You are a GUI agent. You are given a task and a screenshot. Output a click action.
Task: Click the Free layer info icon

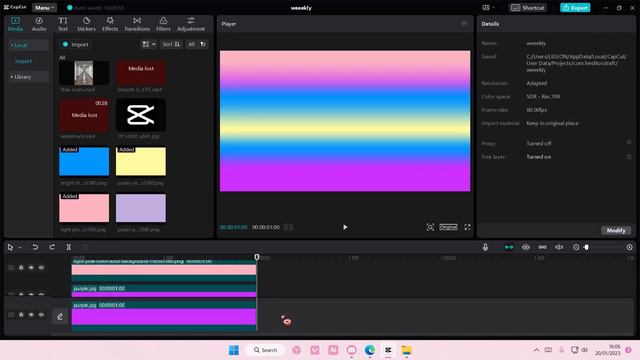coord(629,157)
